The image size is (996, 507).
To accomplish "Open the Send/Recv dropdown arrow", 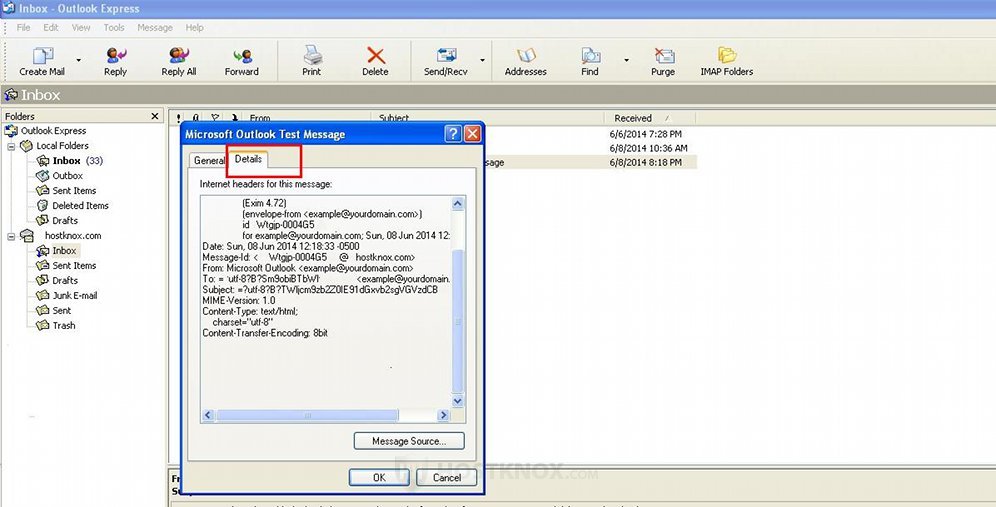I will 482,60.
